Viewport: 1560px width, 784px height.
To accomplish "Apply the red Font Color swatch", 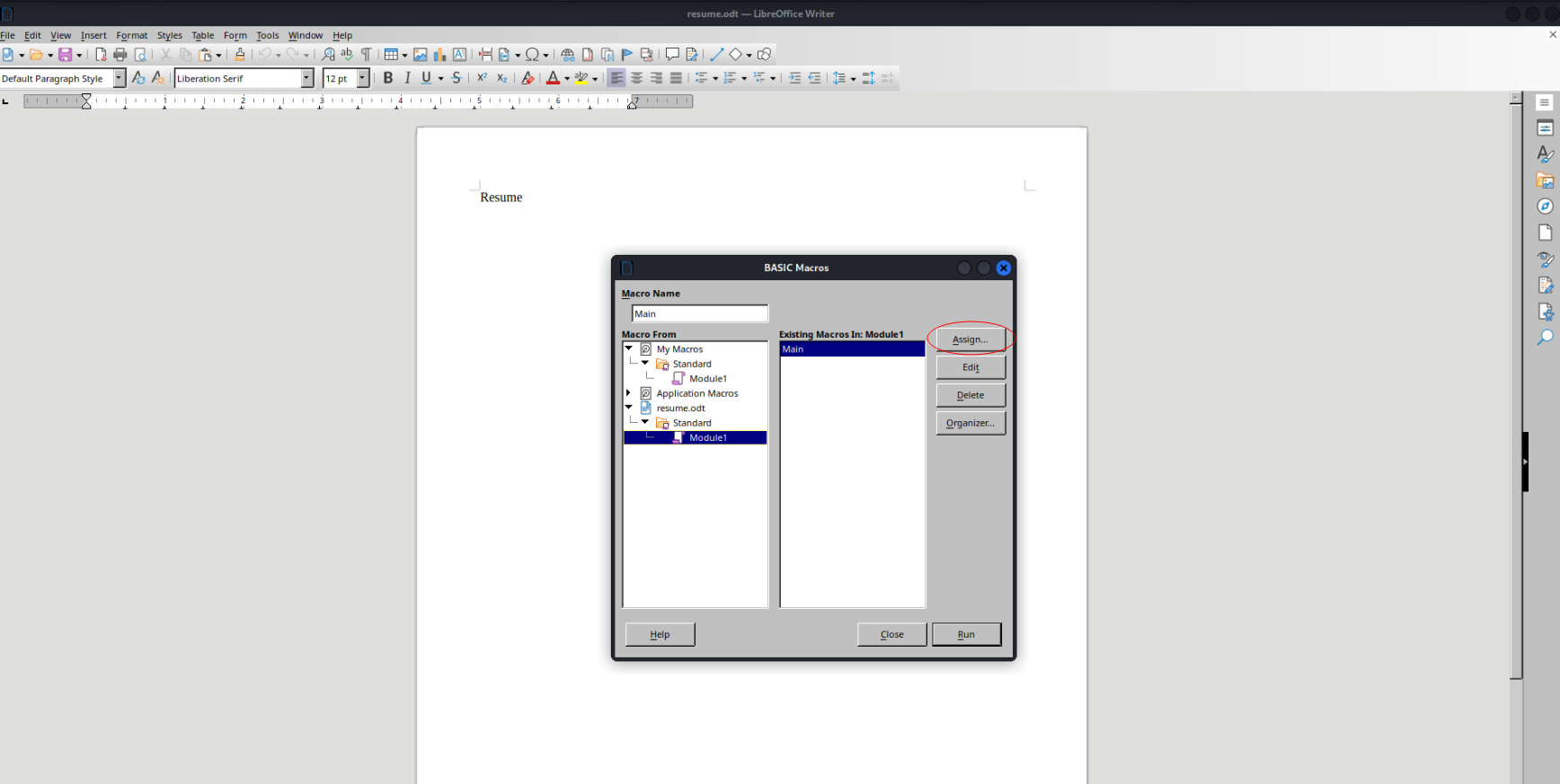I will pos(553,78).
